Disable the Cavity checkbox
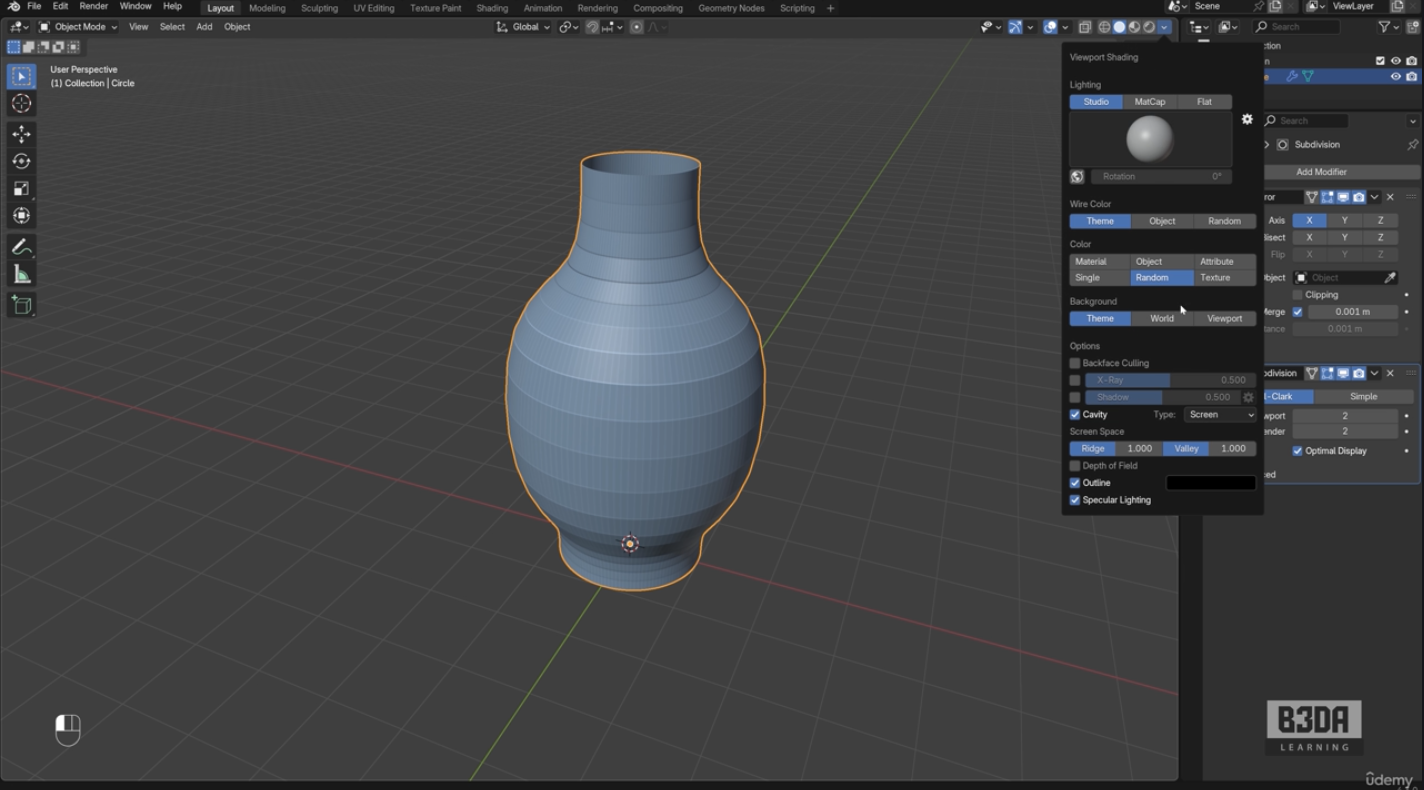This screenshot has width=1424, height=790. pyautogui.click(x=1075, y=414)
